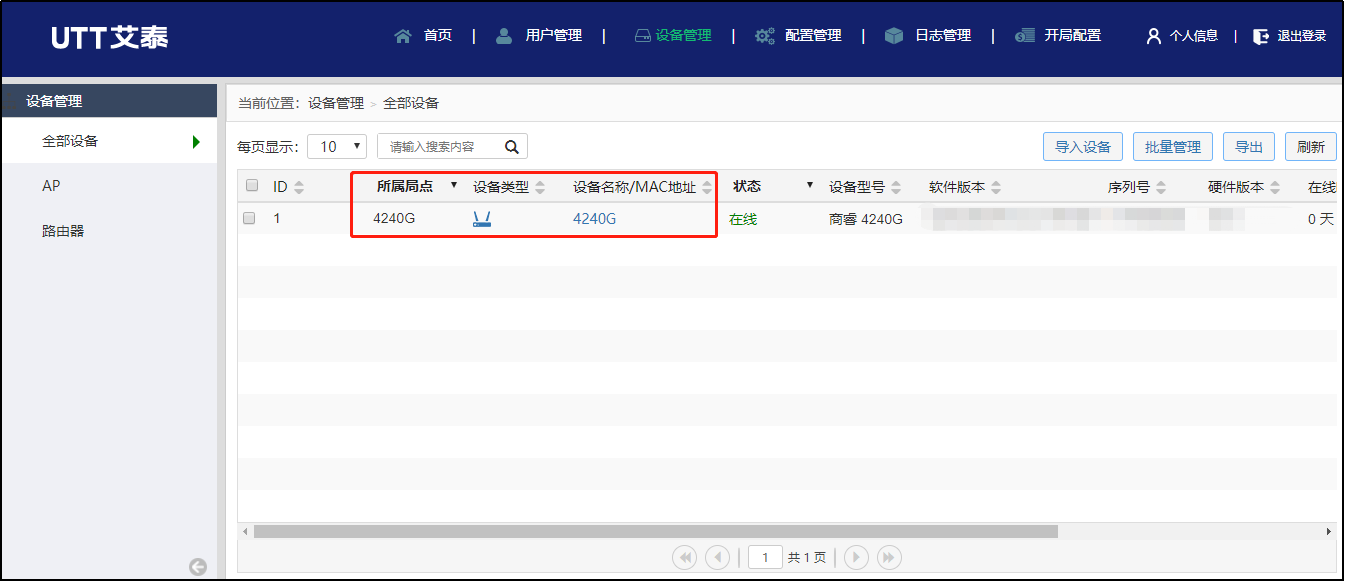Screen dimensions: 1346x583
Task: Collapse the sidebar with the left arrow icon
Action: [198, 567]
